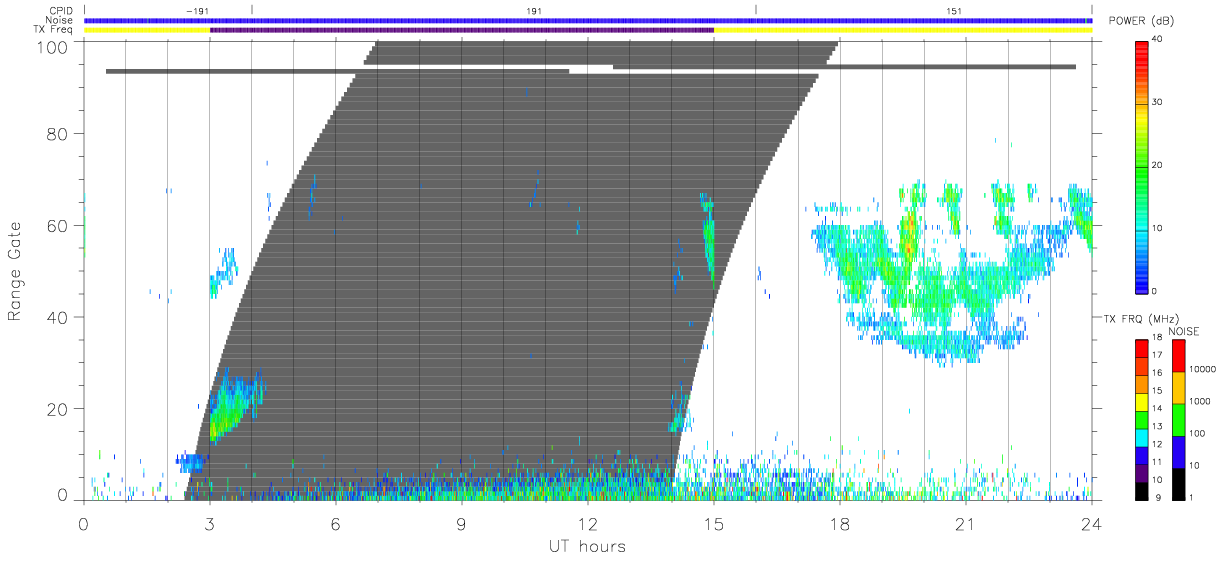Screen dimensions: 1228x567
Task: Click the '0' label on the POWER scale
Action: pos(1155,291)
